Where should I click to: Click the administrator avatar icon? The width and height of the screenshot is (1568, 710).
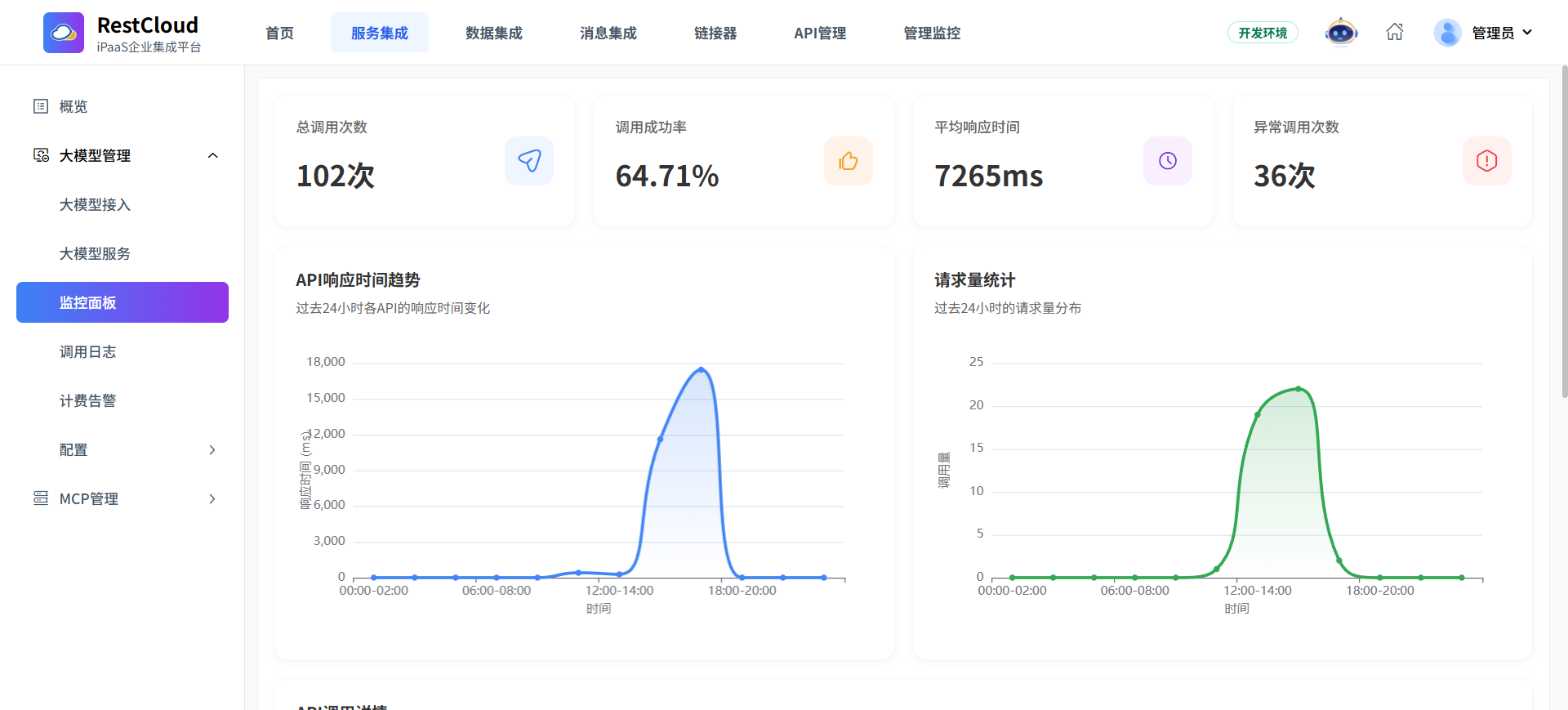(1447, 33)
